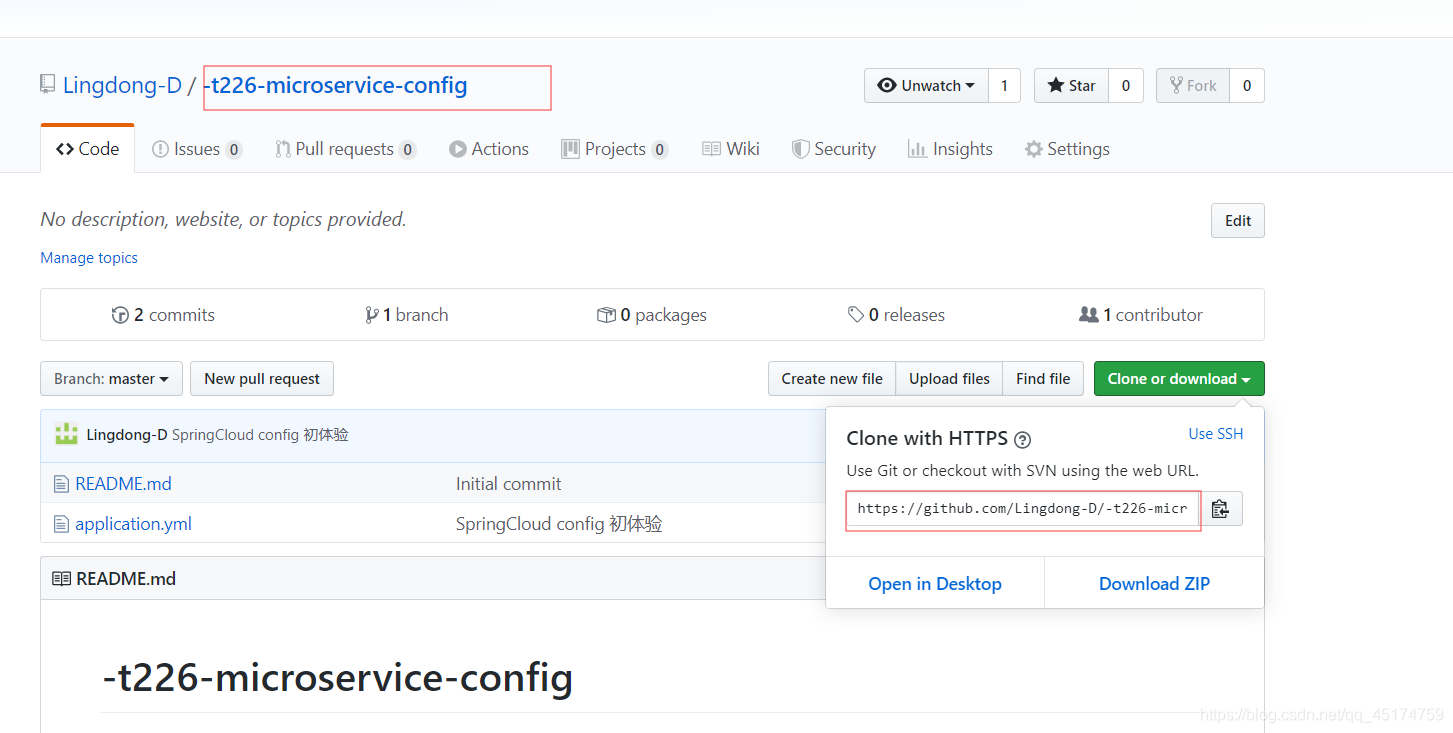View the Insights tab

click(950, 149)
